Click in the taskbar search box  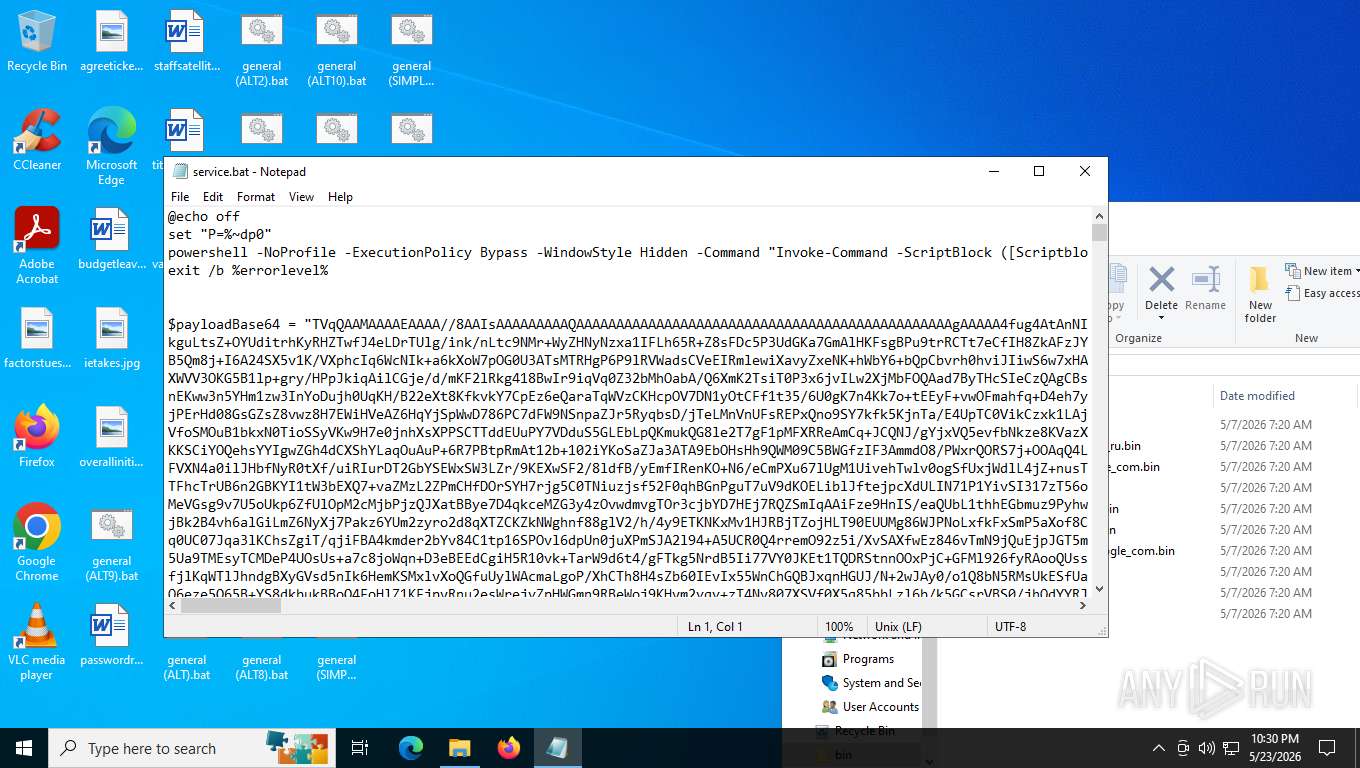tap(190, 748)
